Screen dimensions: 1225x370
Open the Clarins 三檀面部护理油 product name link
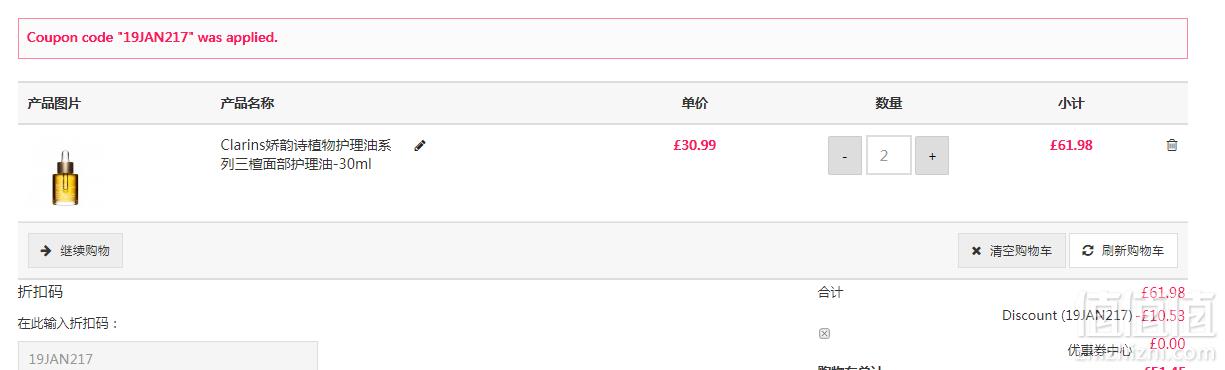[306, 154]
